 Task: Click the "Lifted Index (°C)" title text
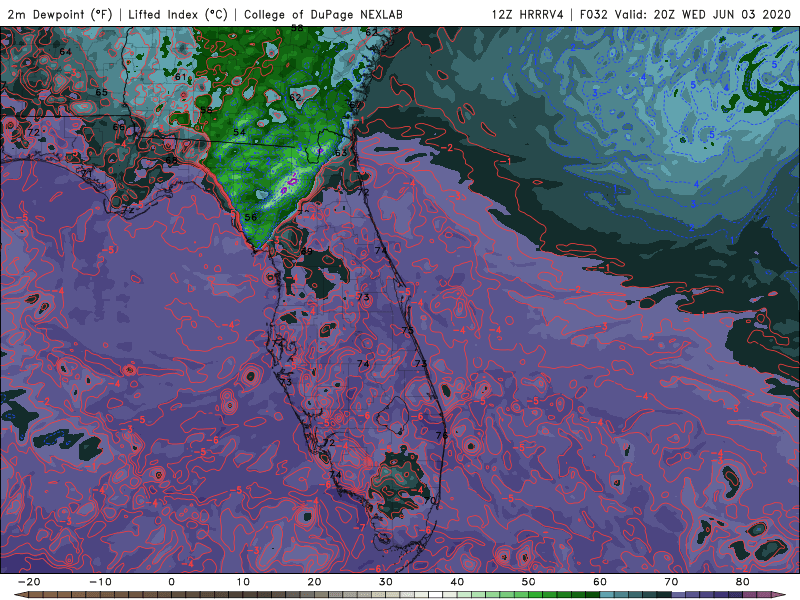(178, 14)
